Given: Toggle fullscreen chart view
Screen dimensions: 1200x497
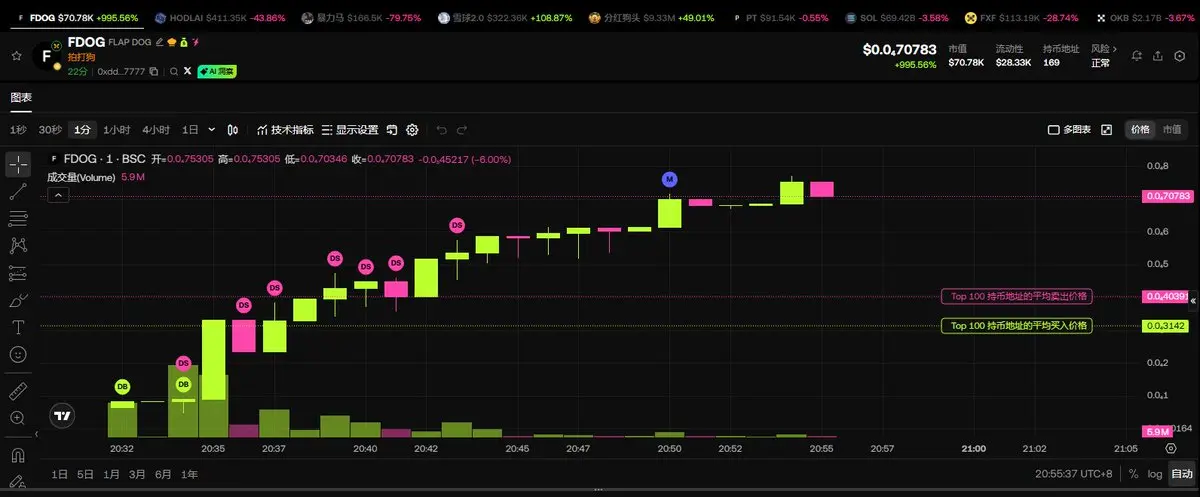Looking at the screenshot, I should pos(1106,130).
